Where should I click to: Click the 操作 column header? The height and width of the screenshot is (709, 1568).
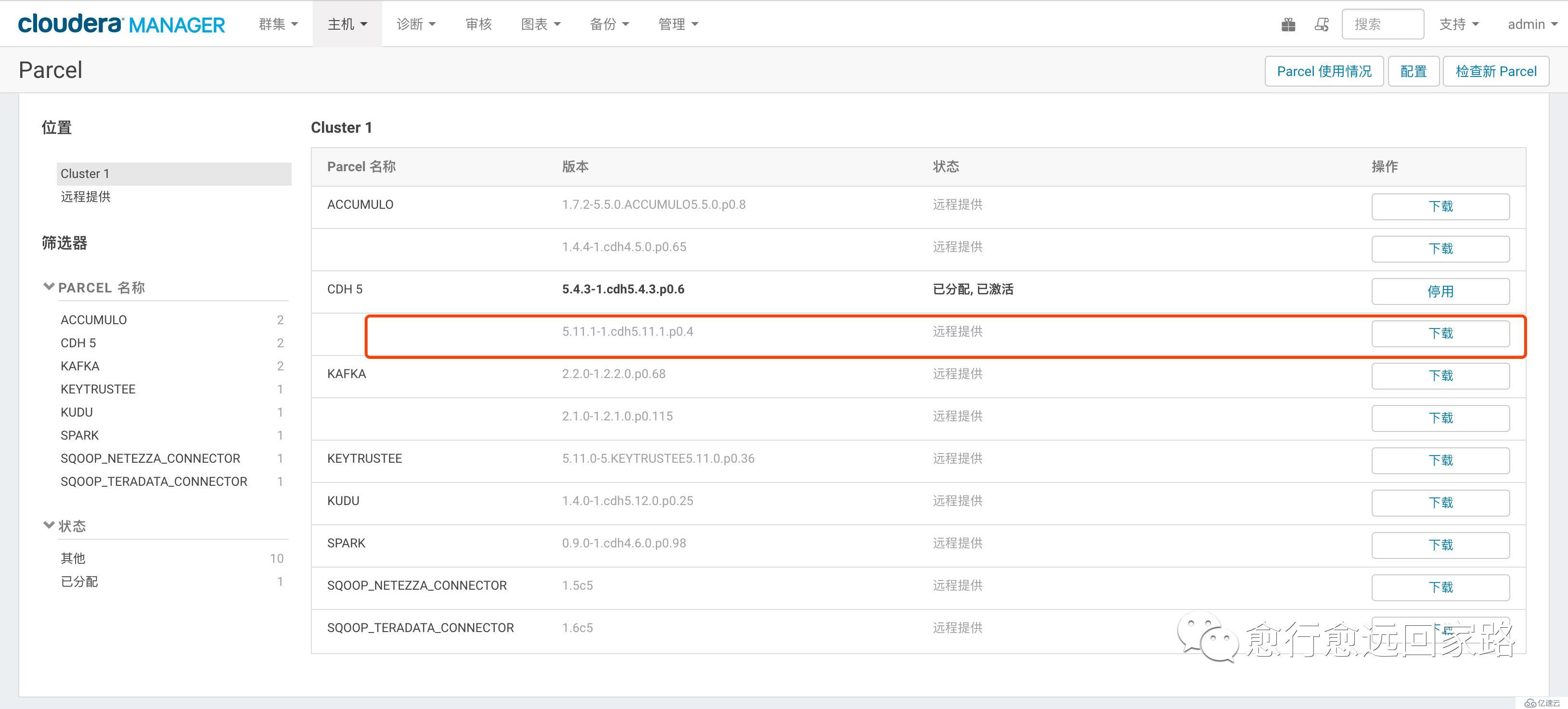1385,166
